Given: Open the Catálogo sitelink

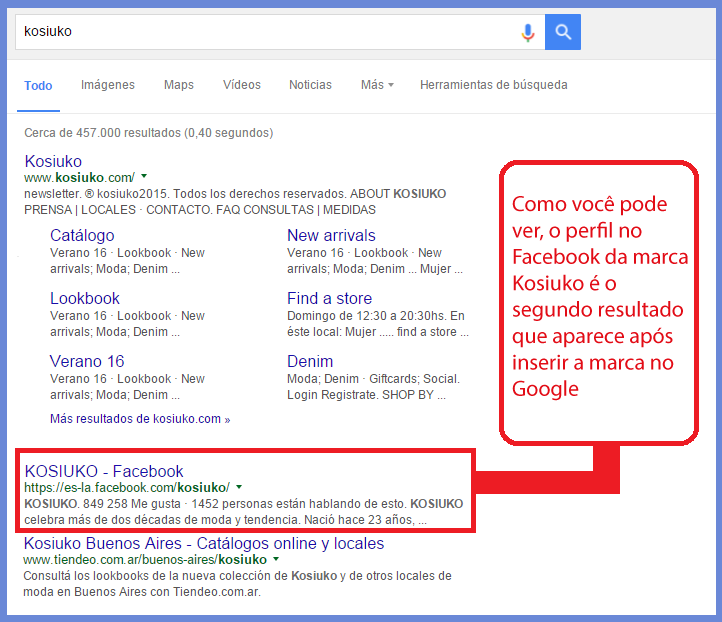Looking at the screenshot, I should (x=82, y=235).
